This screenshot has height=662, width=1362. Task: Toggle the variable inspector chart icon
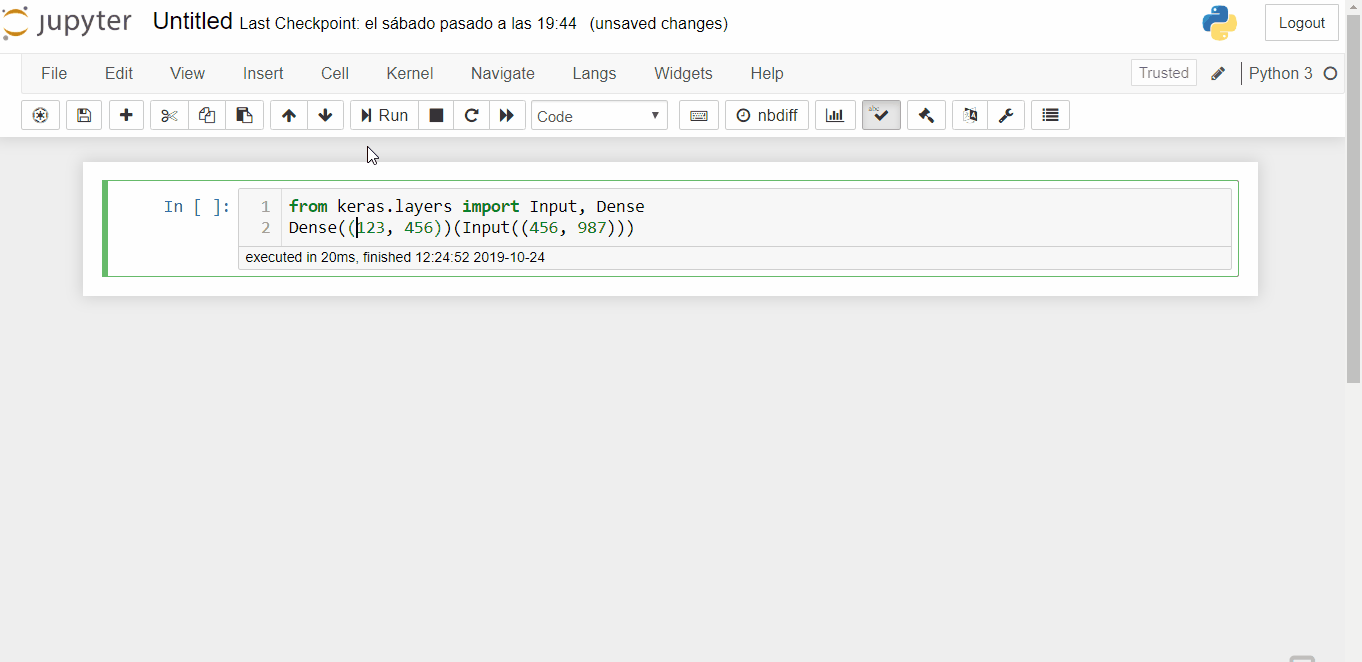(x=835, y=114)
